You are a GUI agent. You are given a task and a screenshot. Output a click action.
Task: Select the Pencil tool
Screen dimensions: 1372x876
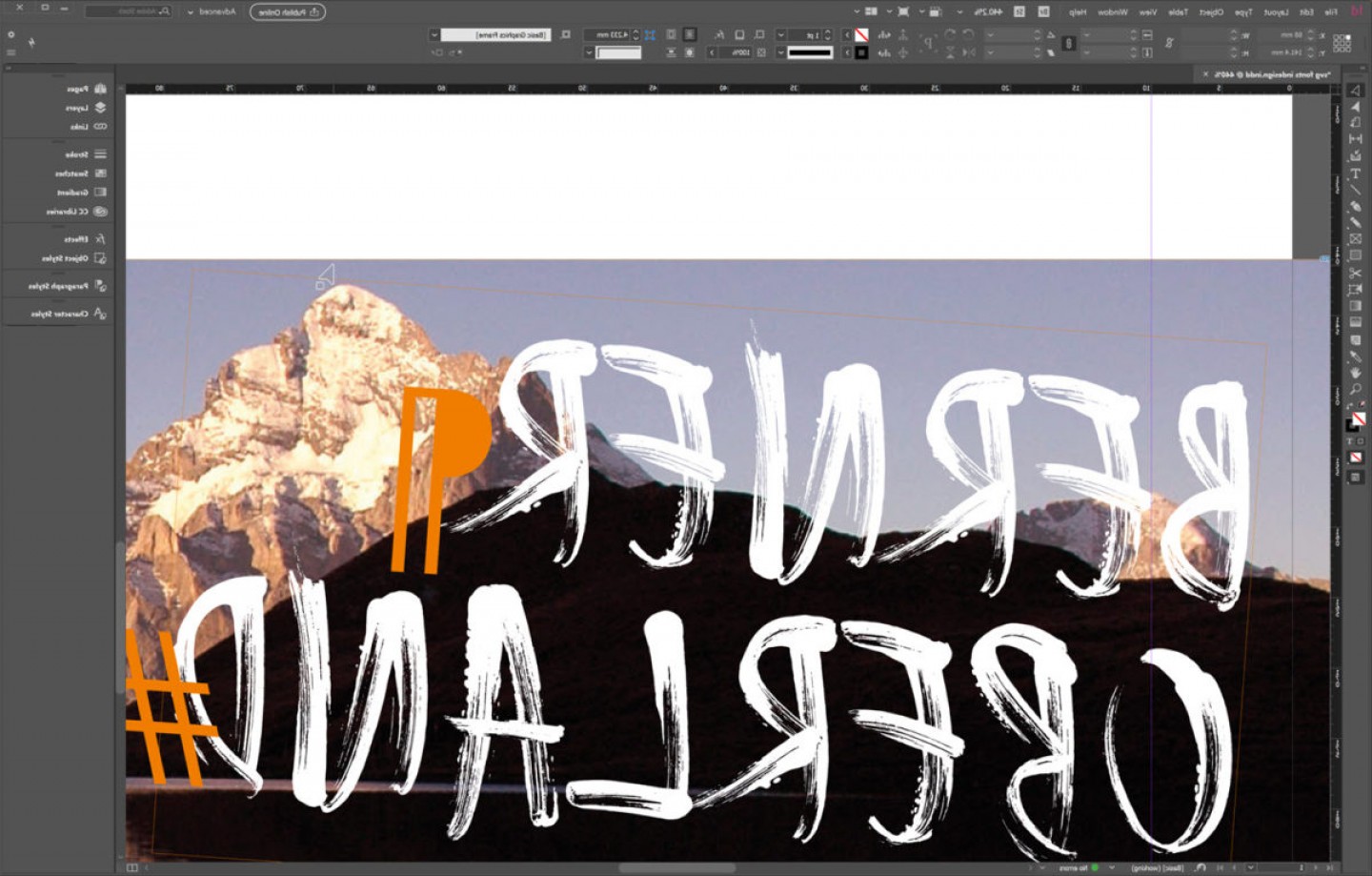(x=1355, y=222)
